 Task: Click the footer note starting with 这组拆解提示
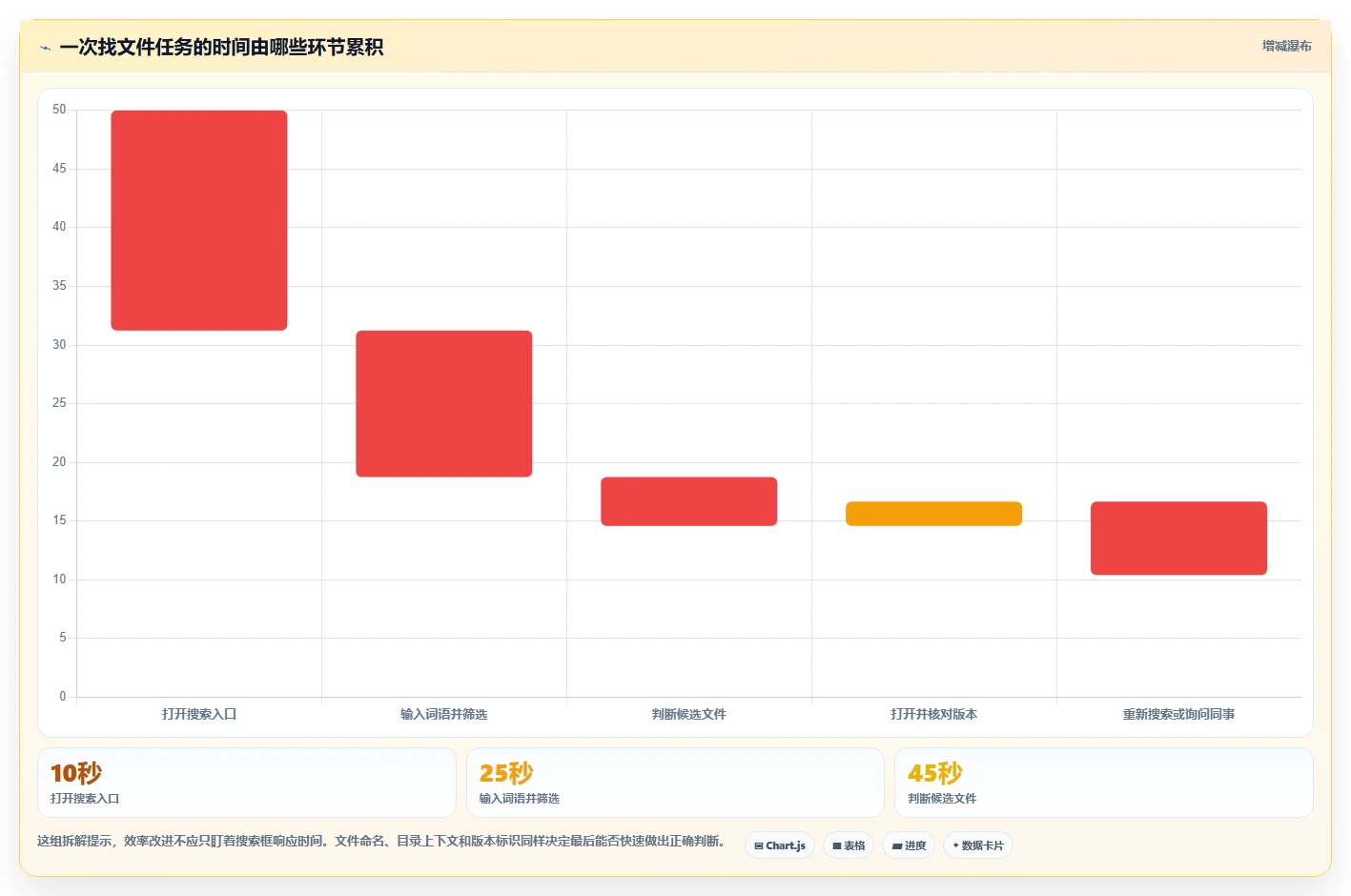tap(383, 842)
